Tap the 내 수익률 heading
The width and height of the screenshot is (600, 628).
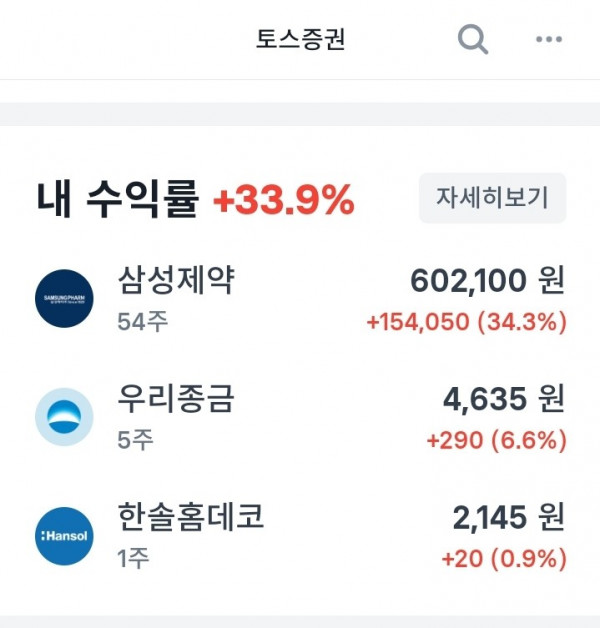click(x=117, y=199)
